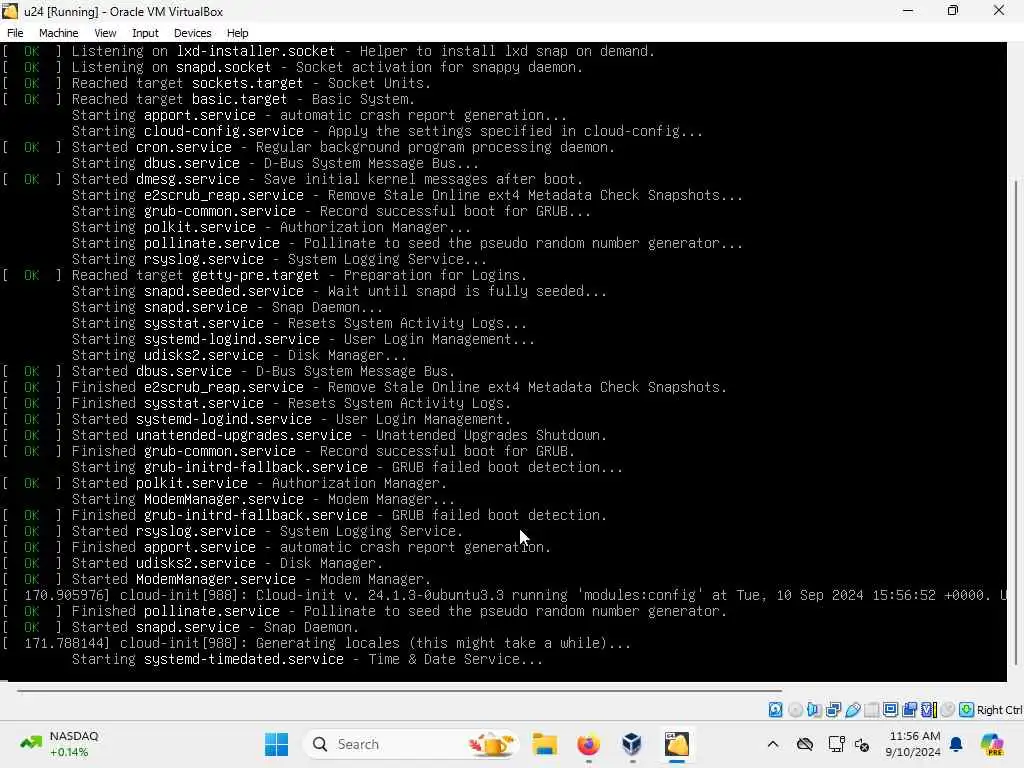Viewport: 1024px width, 768px height.
Task: Click 'Starting systemd-timedated.service' line
Action: click(307, 659)
